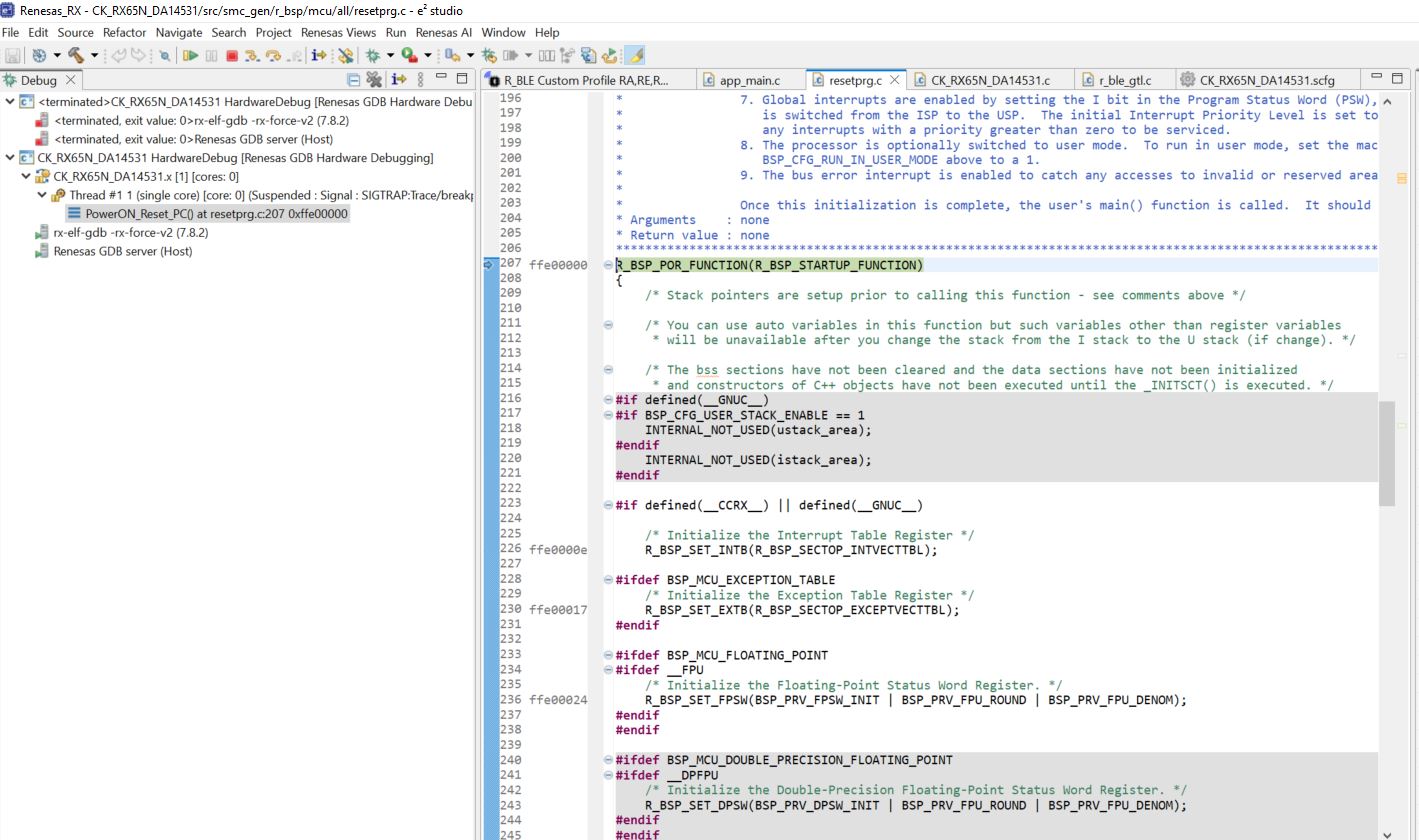Click Remove All Terminated Launches icon
Viewport: 1419px width, 840px height.
tap(374, 80)
